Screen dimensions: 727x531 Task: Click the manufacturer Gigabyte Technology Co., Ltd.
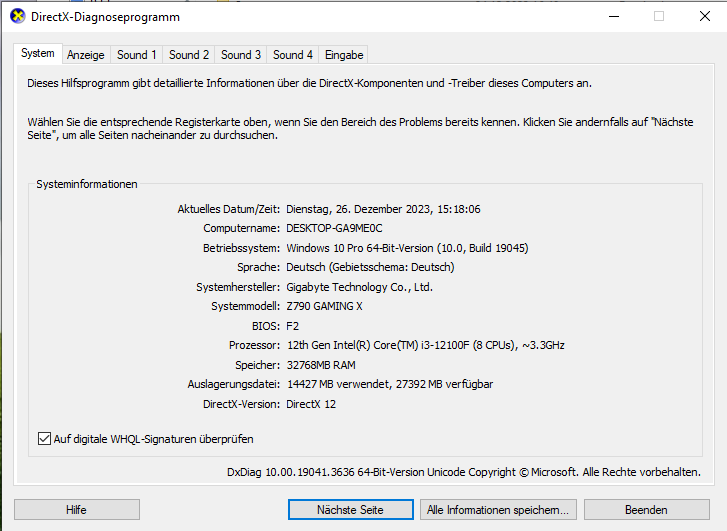pos(359,287)
